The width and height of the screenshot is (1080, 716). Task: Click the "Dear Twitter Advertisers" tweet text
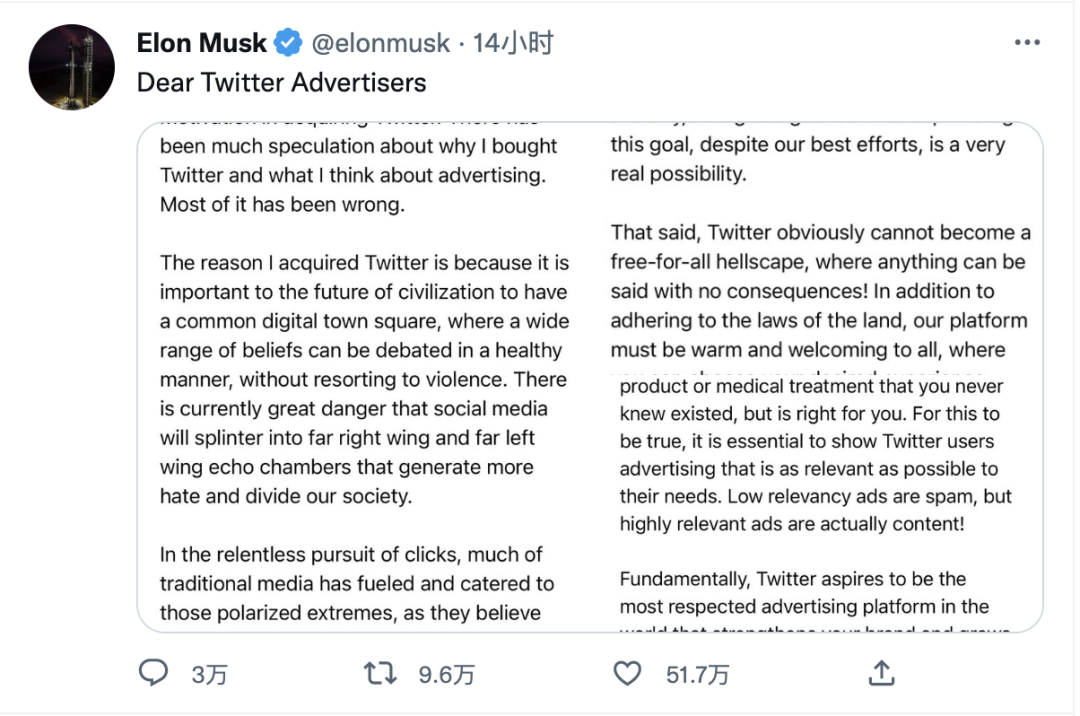281,82
